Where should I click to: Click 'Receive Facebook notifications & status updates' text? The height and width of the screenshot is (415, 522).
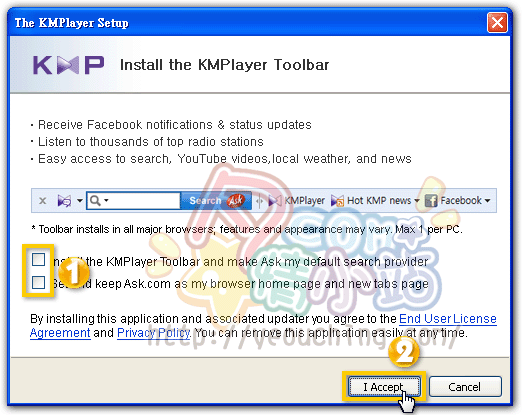175,125
